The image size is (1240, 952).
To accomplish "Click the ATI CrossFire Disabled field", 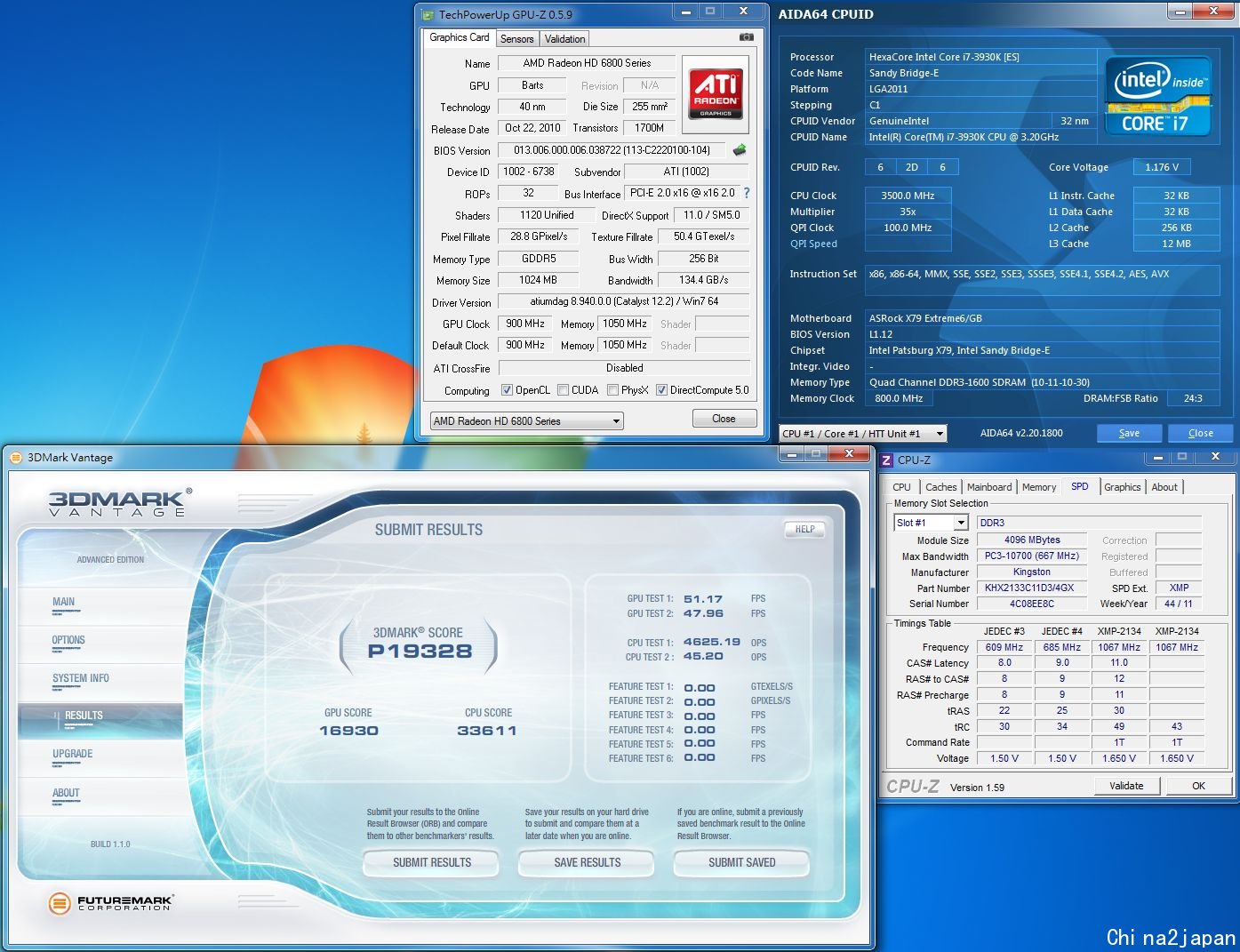I will tap(624, 368).
